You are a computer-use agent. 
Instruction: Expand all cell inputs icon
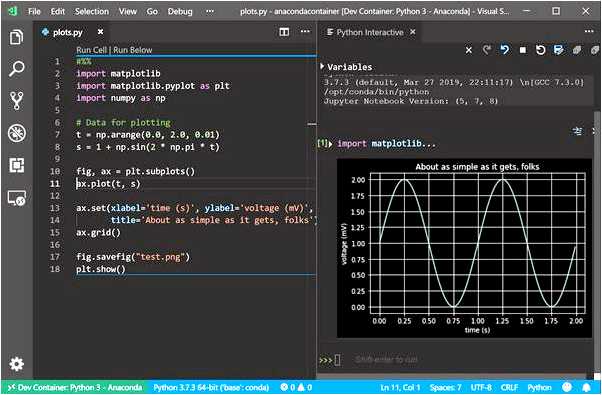577,50
